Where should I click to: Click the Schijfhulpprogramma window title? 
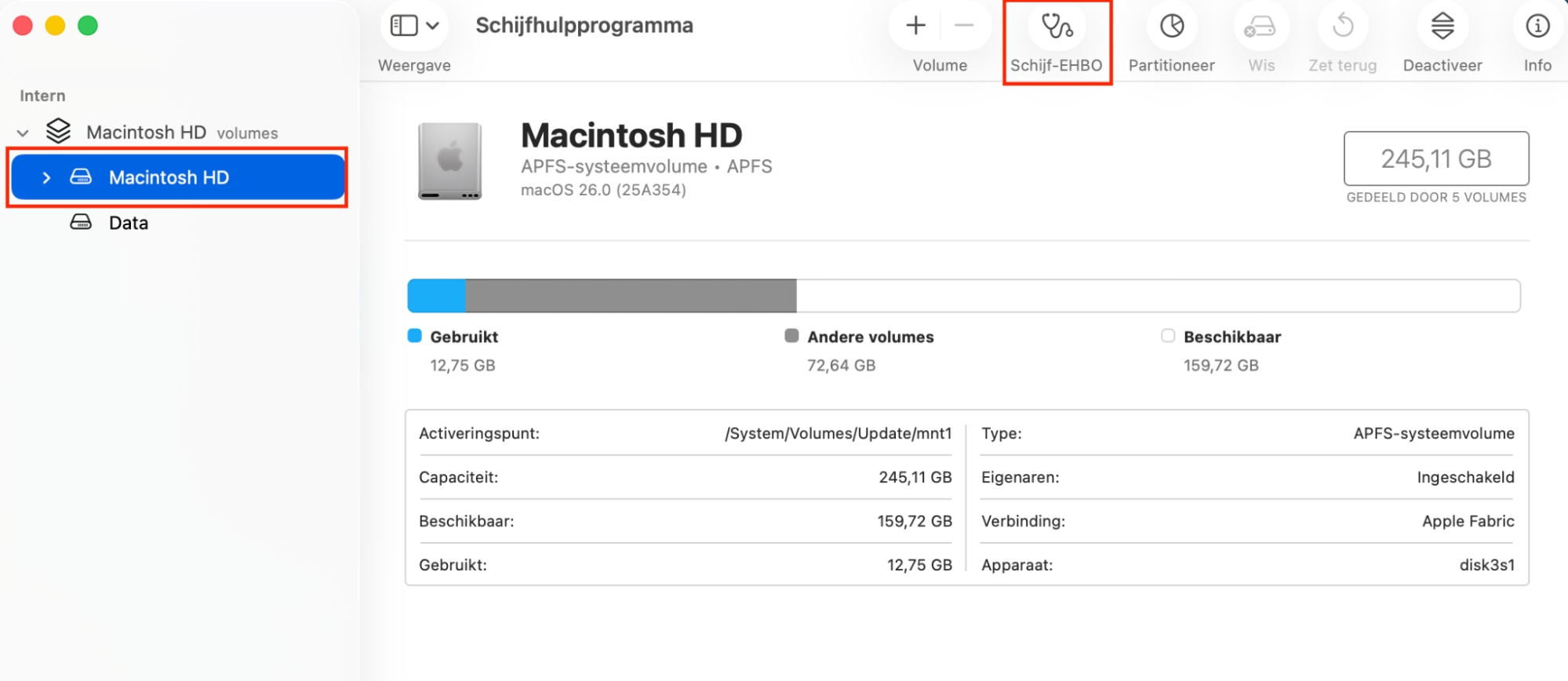point(584,25)
